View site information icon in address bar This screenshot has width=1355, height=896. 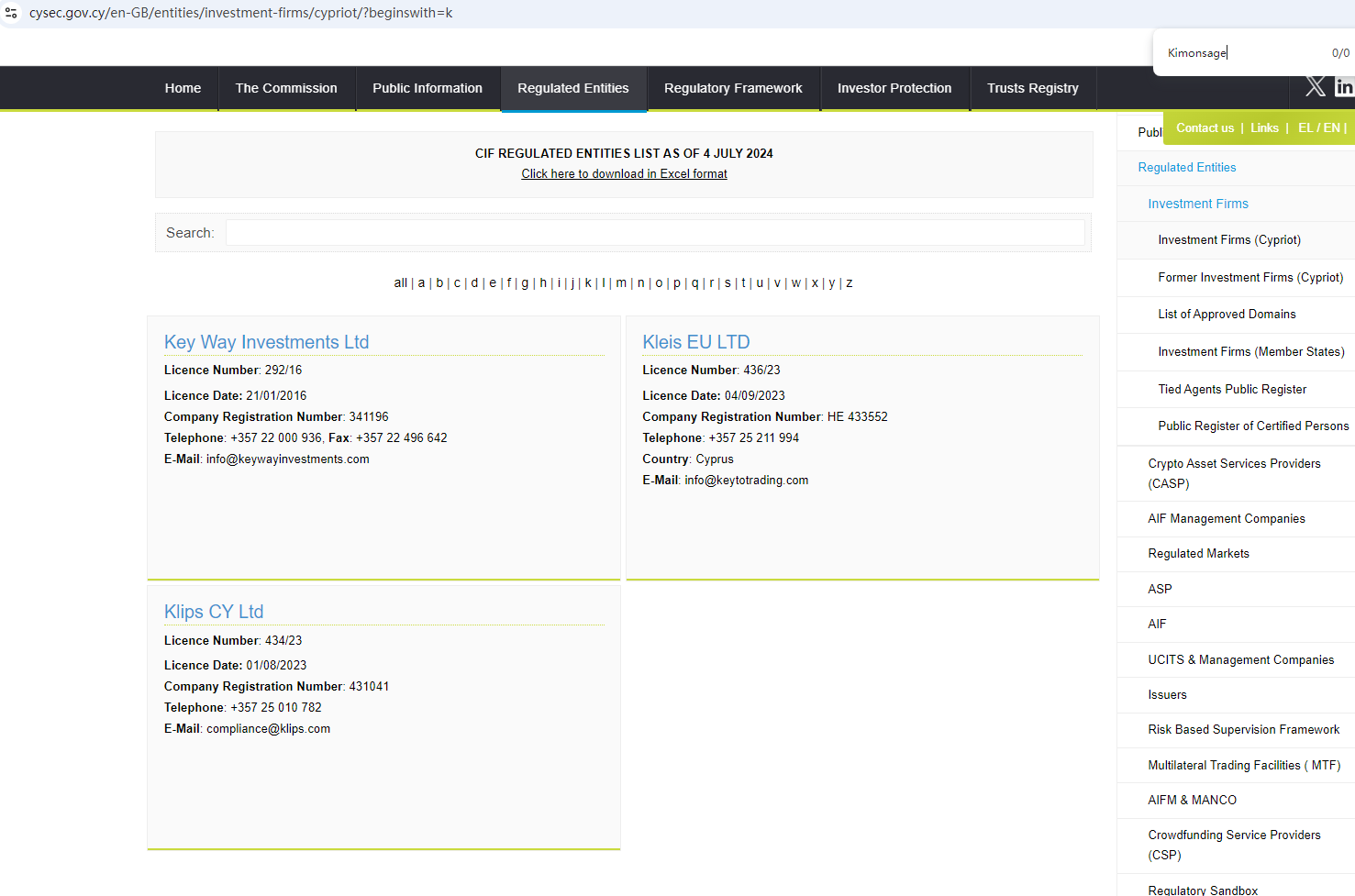point(11,13)
